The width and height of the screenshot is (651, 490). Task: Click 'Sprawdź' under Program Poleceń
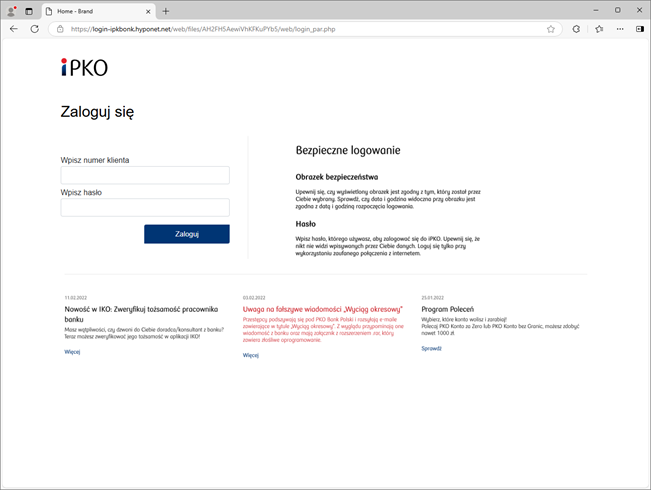430,348
